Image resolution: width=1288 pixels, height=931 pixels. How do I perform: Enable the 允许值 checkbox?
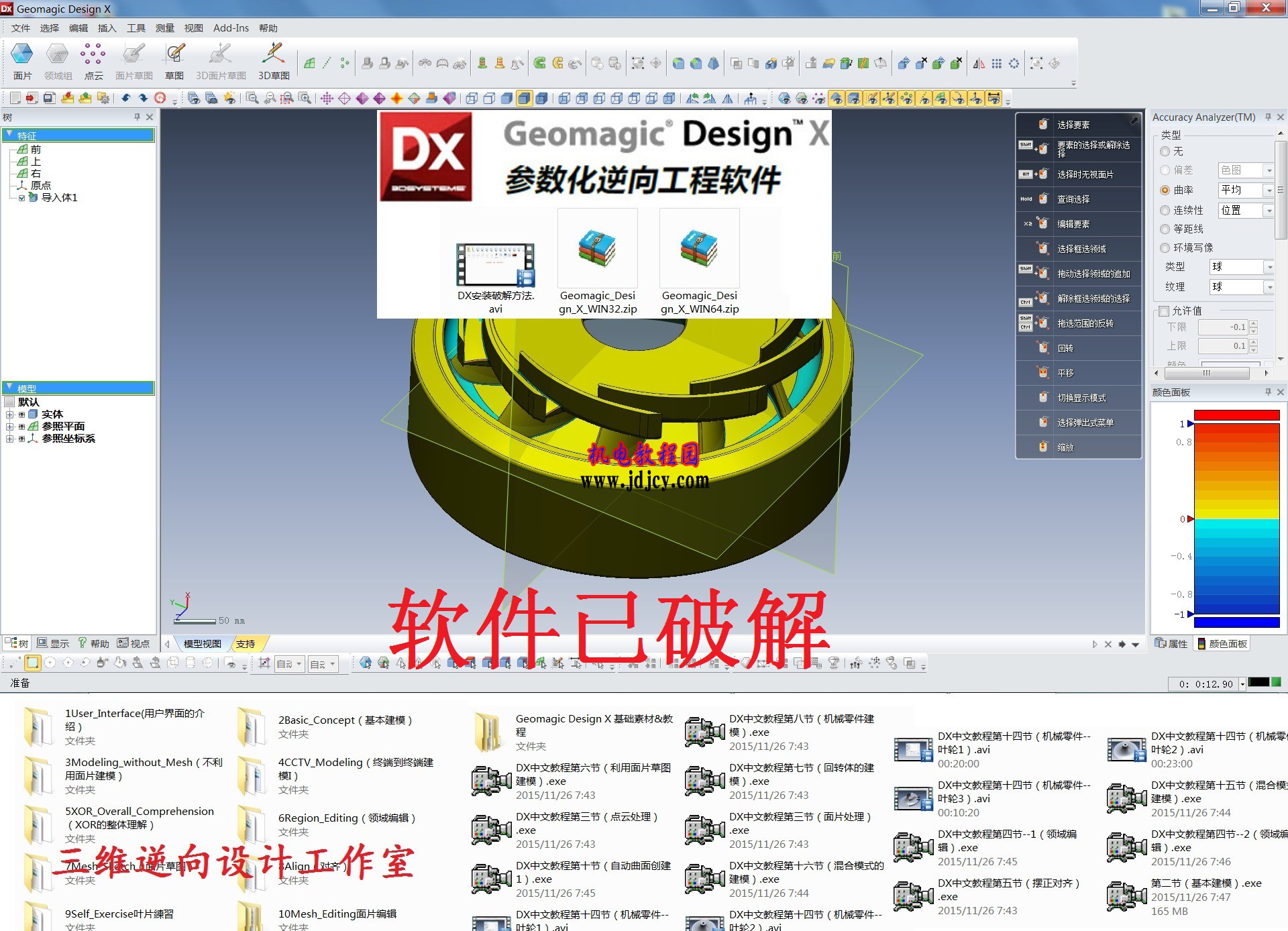pyautogui.click(x=1165, y=311)
